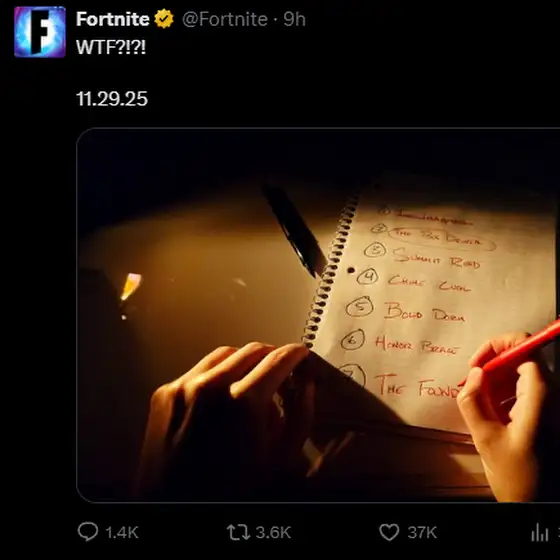Click the black pen in the photo
The height and width of the screenshot is (560, 560).
295,230
